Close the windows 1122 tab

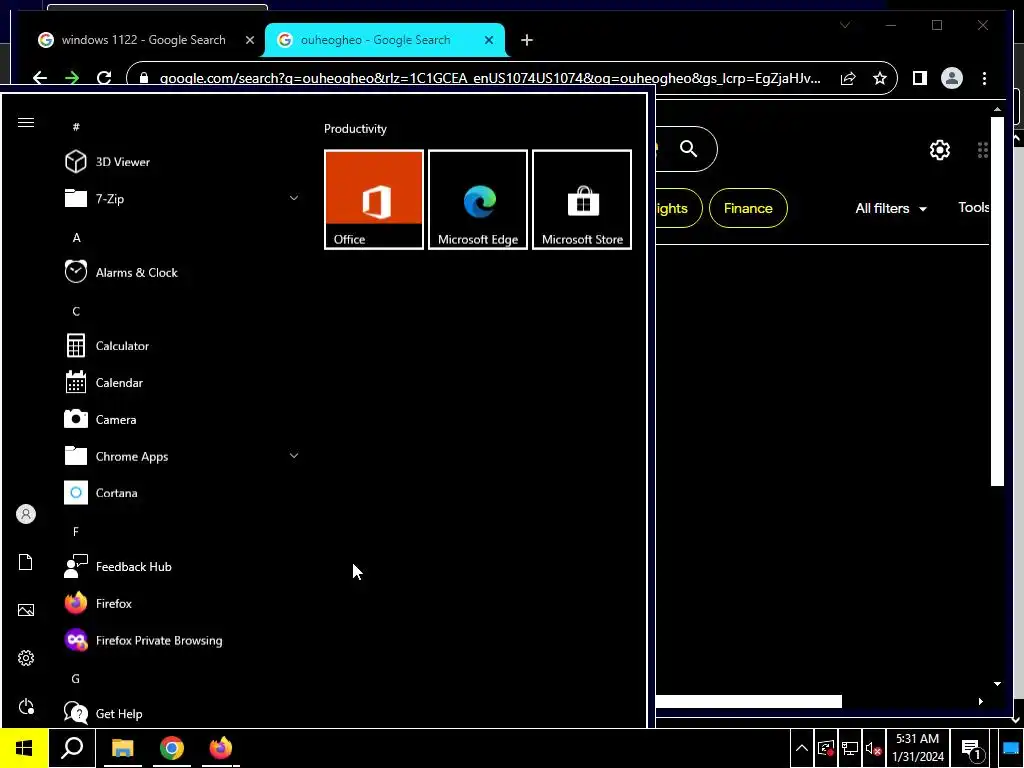click(249, 40)
